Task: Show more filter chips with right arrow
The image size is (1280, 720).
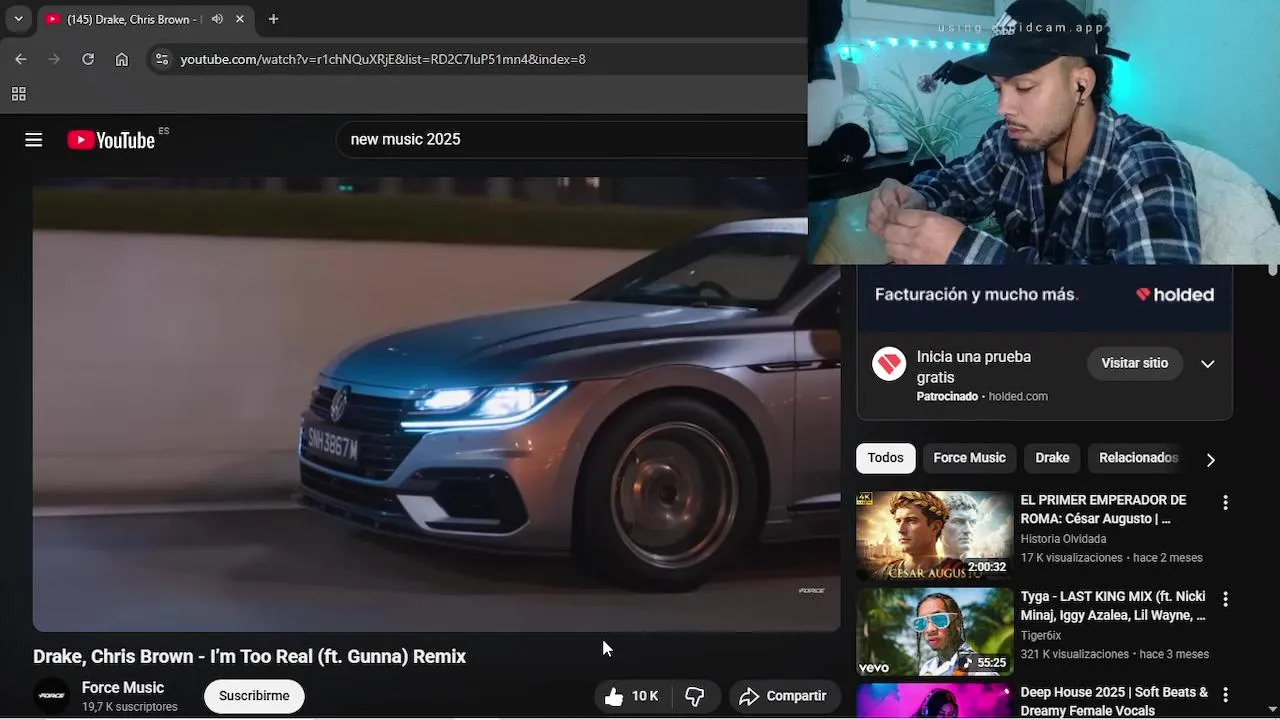Action: [x=1210, y=459]
